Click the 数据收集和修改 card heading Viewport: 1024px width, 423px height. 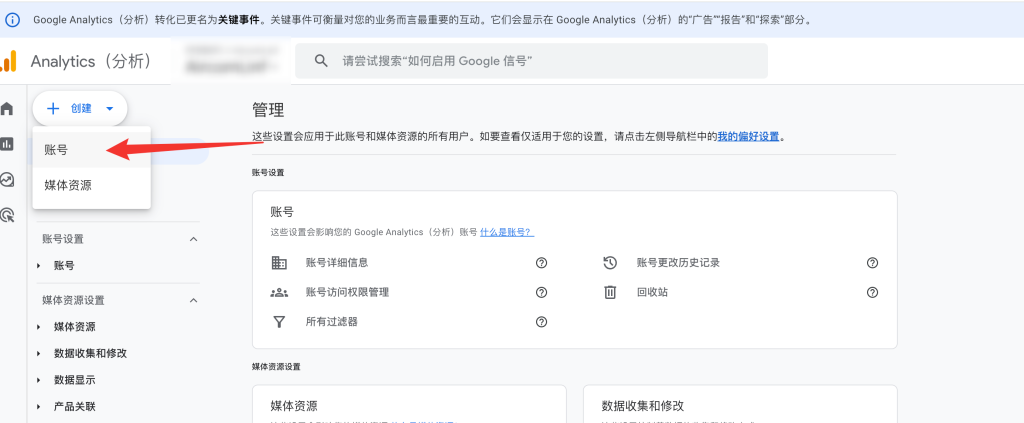pos(643,406)
